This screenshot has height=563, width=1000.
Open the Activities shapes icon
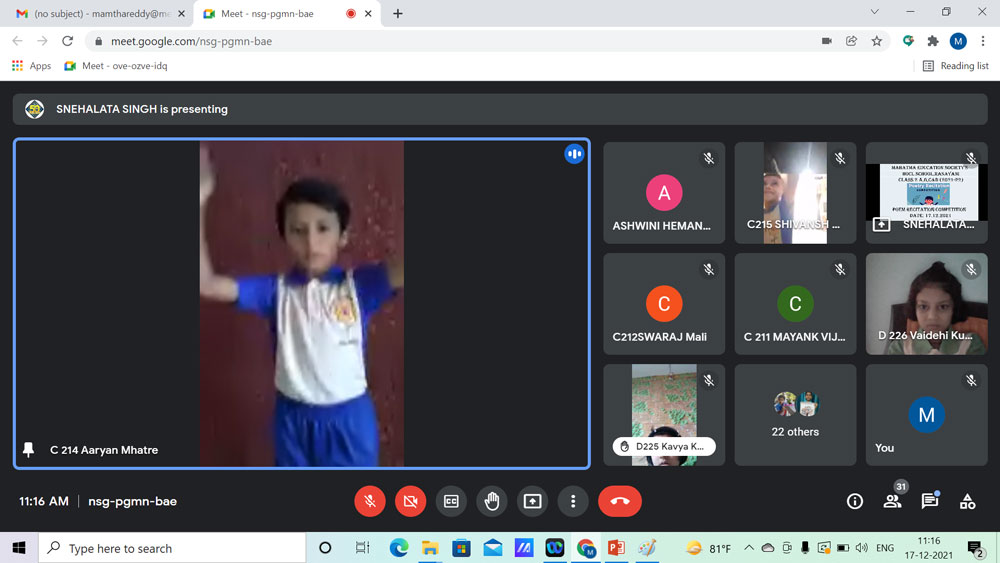click(967, 501)
